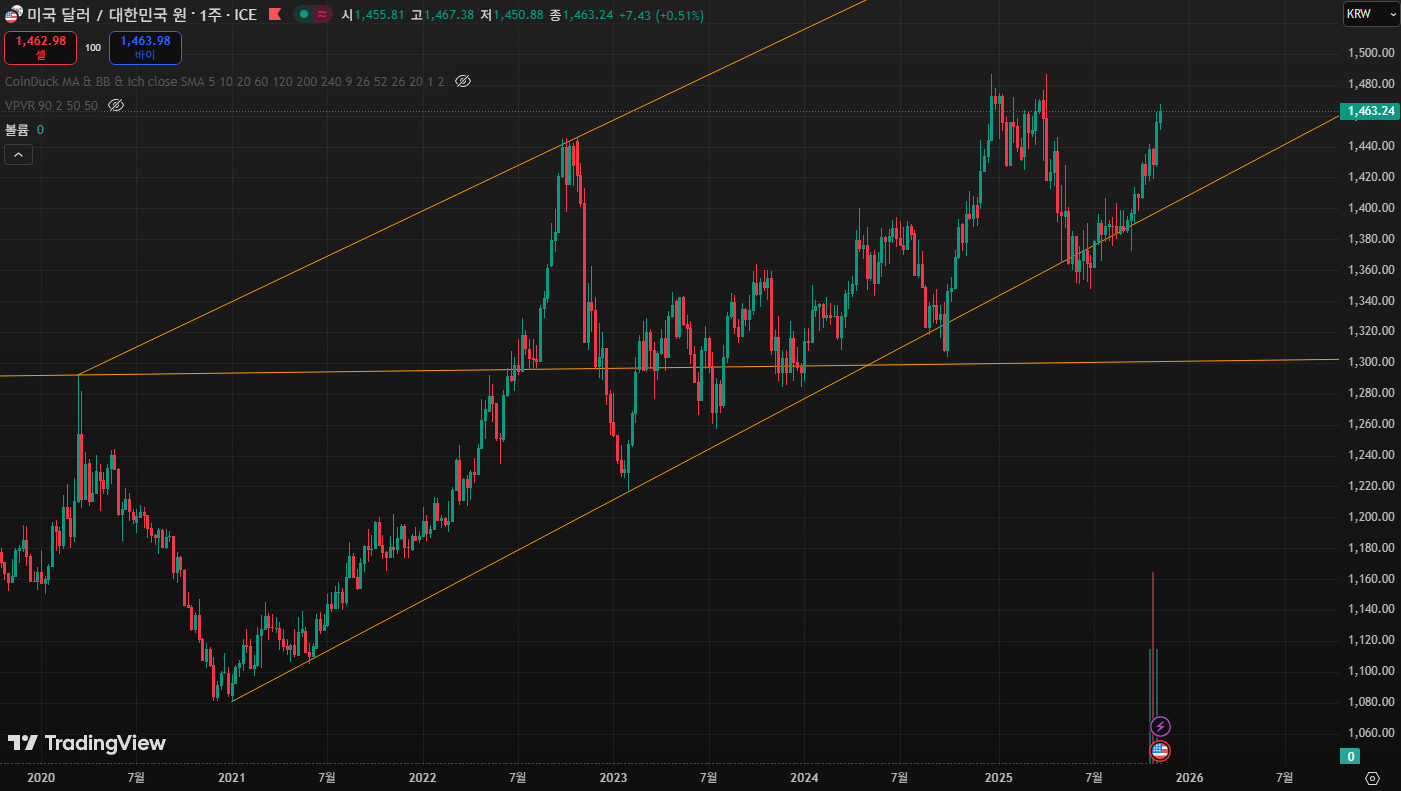Click the blue 1,463.98 buy button
1401x791 pixels.
pos(145,47)
